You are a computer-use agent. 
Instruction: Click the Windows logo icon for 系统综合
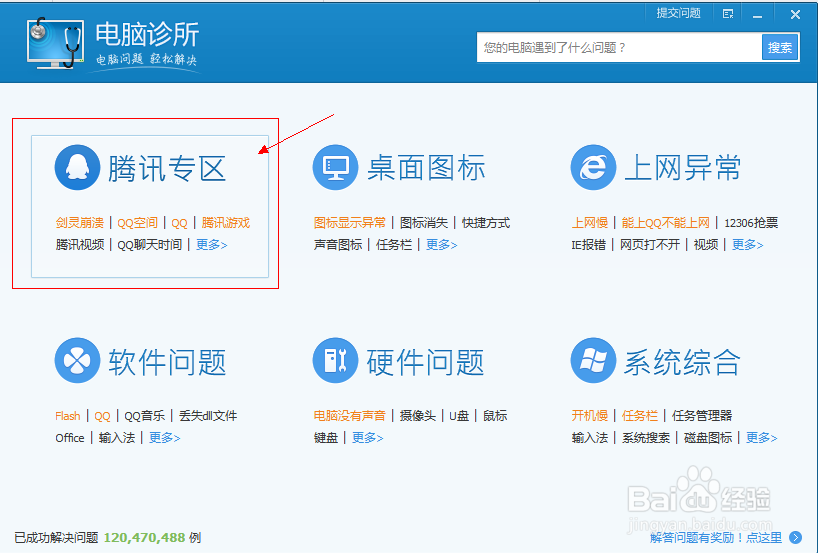[593, 360]
